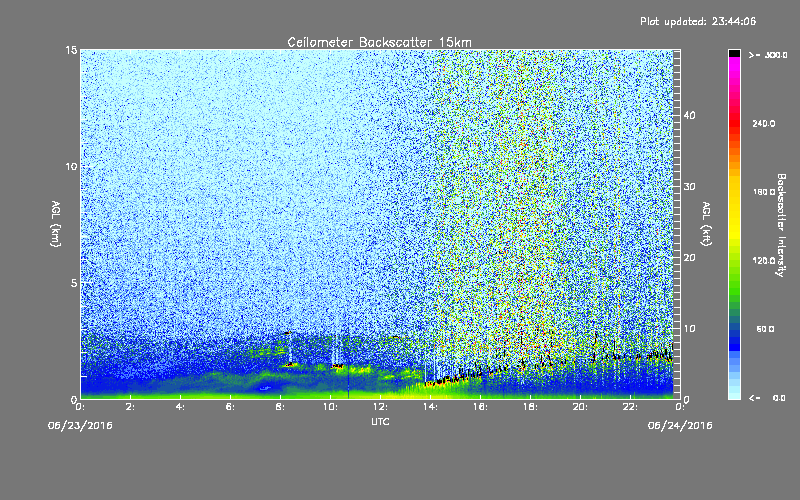
Task: Click the '6:' hour tick label
Action: click(230, 407)
